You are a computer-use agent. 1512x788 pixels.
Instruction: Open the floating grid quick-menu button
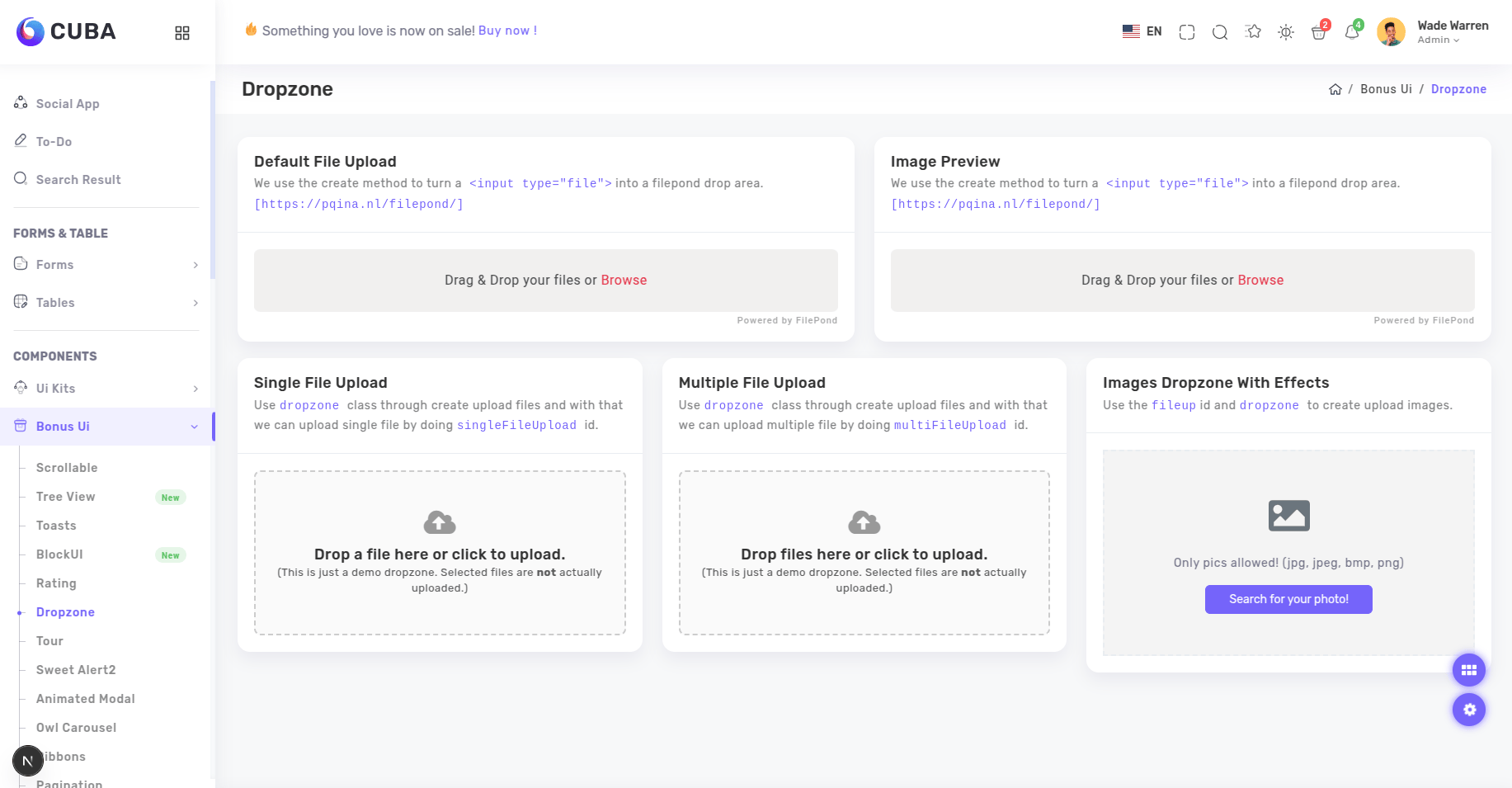[1469, 670]
